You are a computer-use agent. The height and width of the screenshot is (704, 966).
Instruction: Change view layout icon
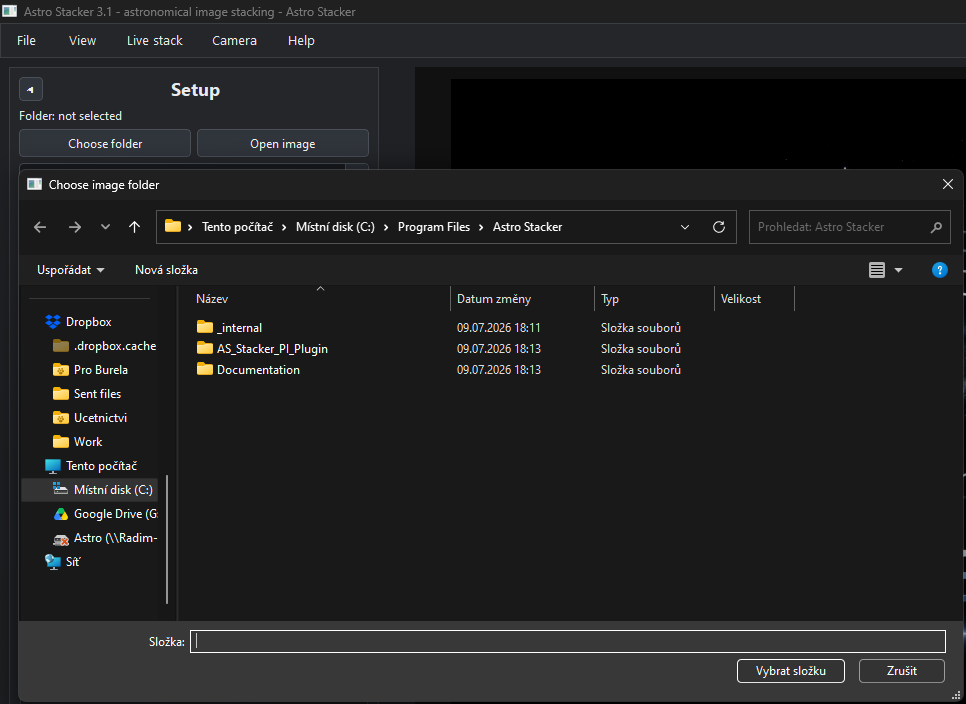tap(877, 270)
